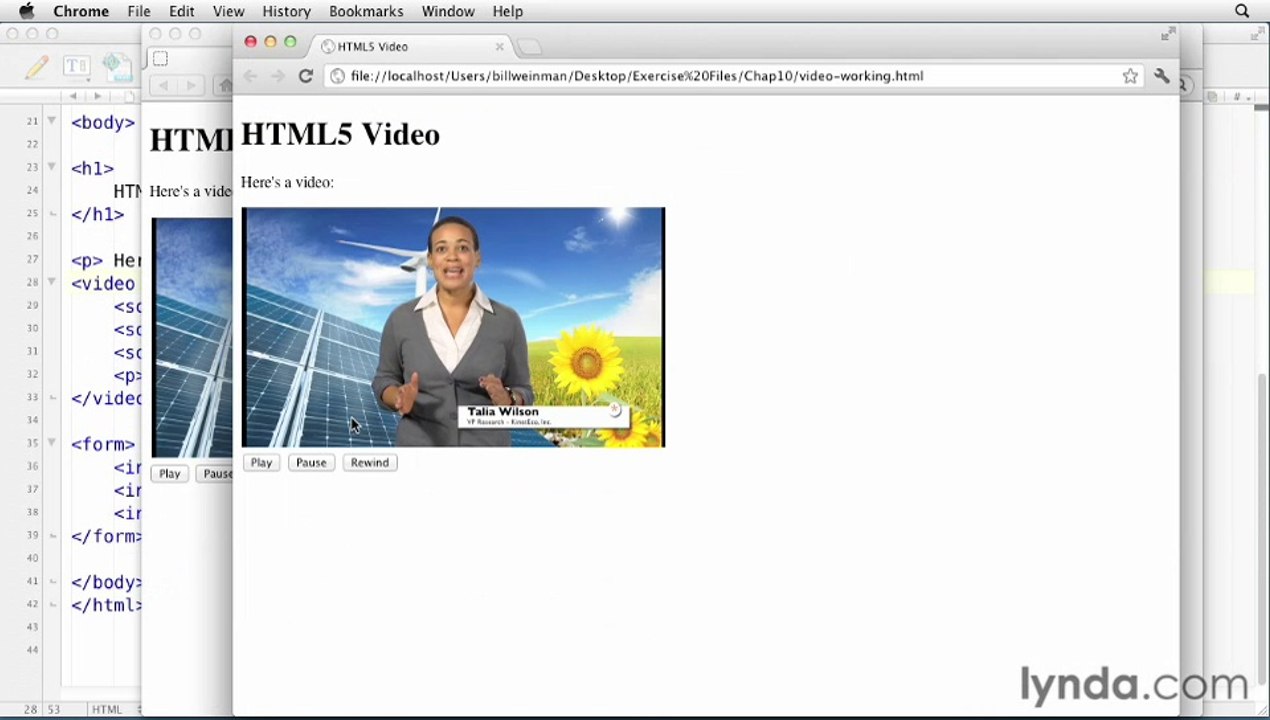
Task: Open the Window menu
Action: pos(448,11)
